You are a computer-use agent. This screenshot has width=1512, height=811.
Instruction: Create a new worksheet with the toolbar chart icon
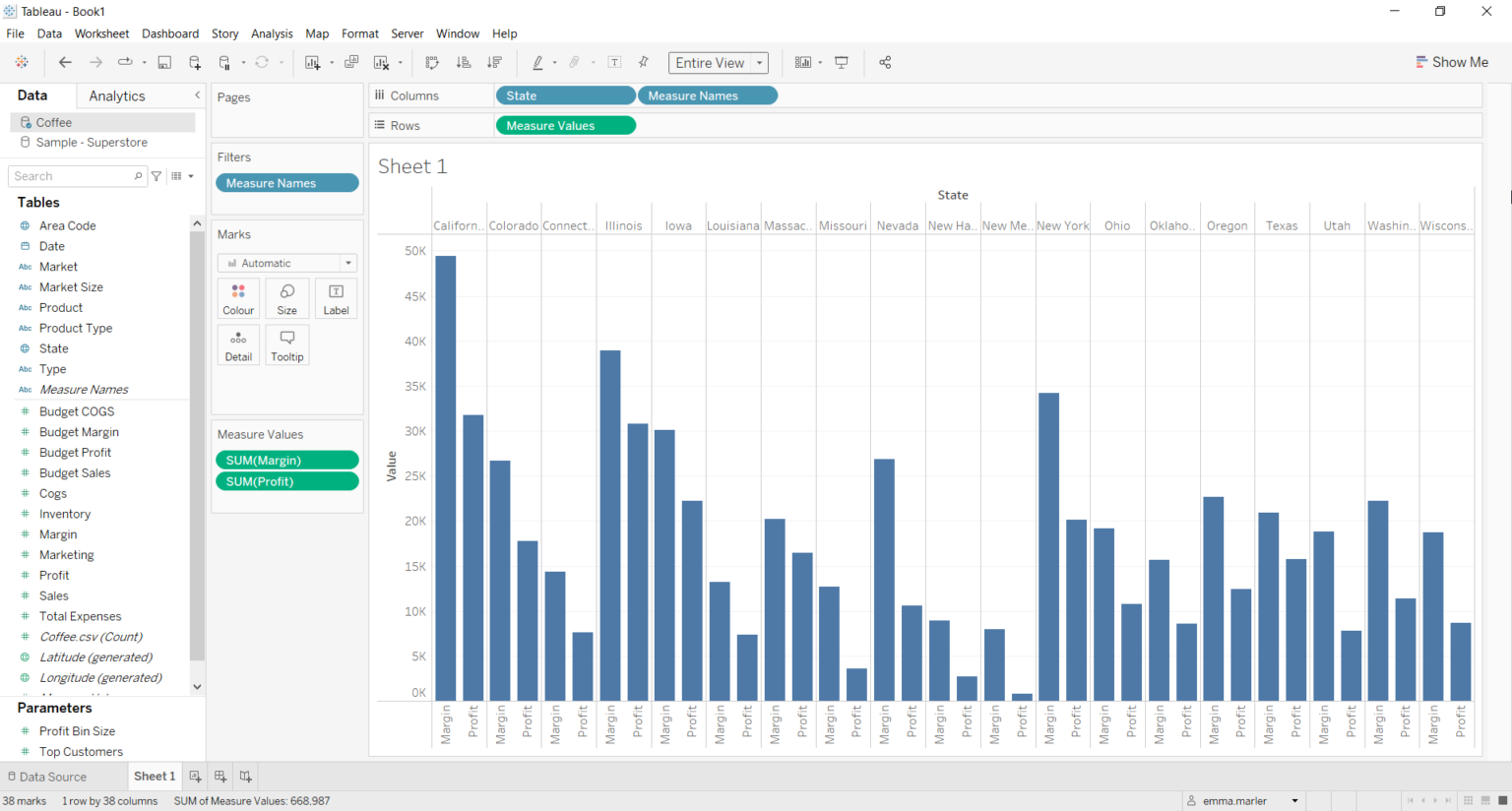313,62
